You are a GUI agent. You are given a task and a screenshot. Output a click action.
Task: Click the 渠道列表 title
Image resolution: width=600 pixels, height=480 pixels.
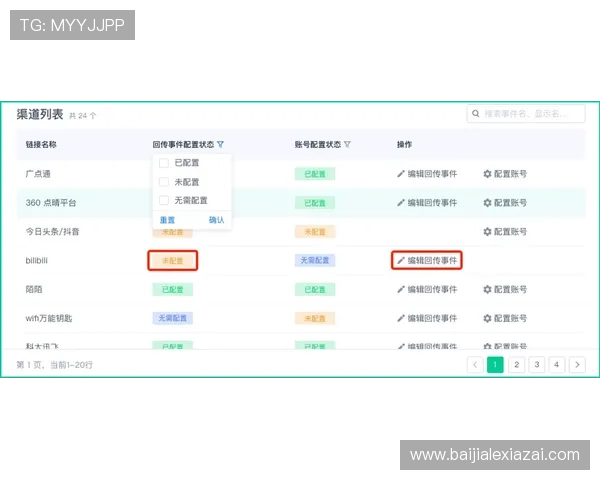[x=40, y=114]
